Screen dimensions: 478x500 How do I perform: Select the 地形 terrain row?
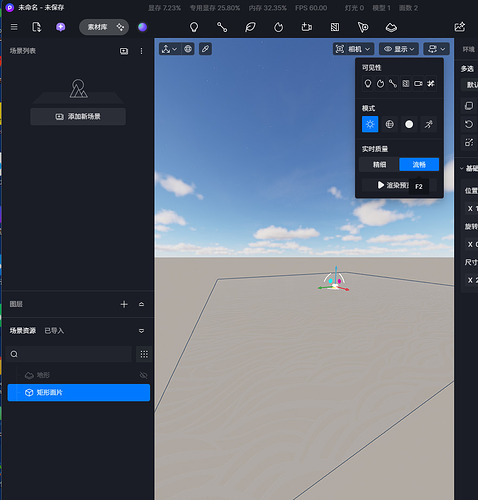click(x=79, y=375)
